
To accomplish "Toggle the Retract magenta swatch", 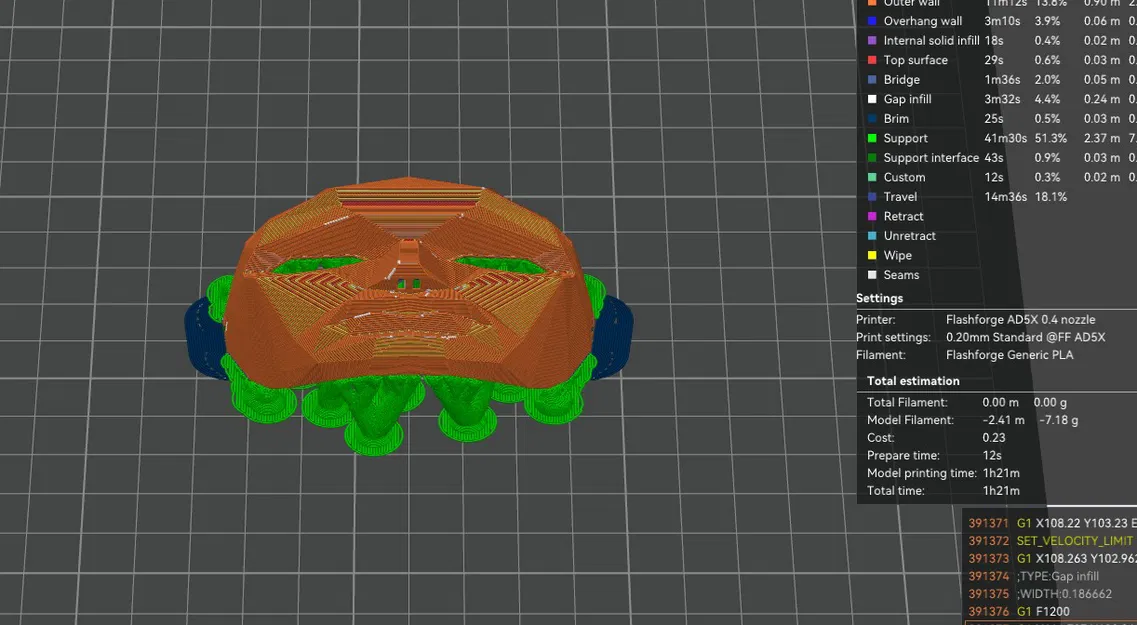I will [872, 217].
